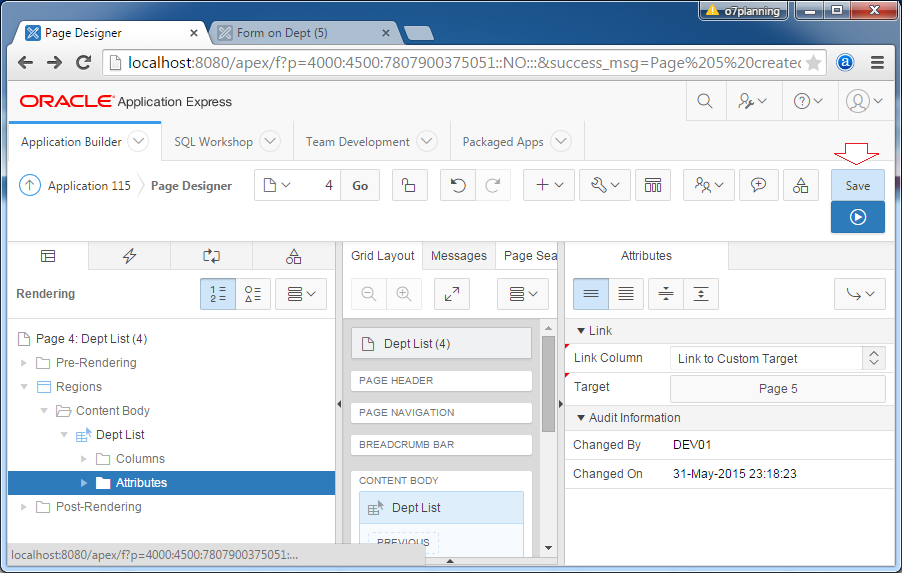Undo the last change
The width and height of the screenshot is (902, 573).
(x=458, y=185)
